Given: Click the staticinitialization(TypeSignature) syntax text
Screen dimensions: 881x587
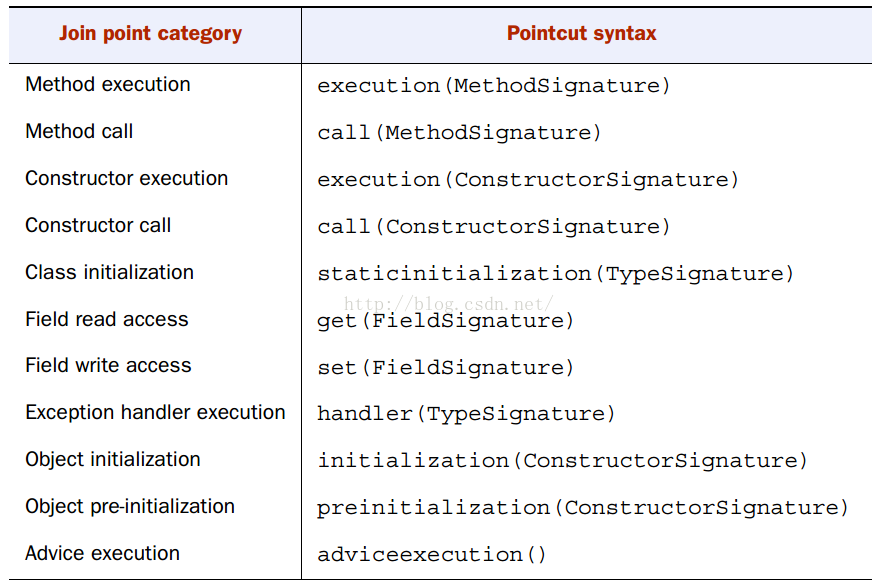Looking at the screenshot, I should [x=556, y=274].
